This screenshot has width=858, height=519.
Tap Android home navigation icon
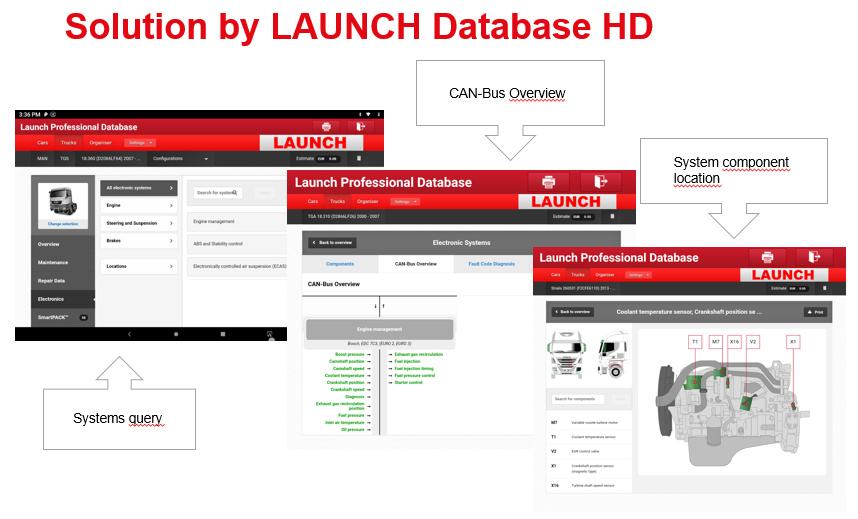click(176, 334)
